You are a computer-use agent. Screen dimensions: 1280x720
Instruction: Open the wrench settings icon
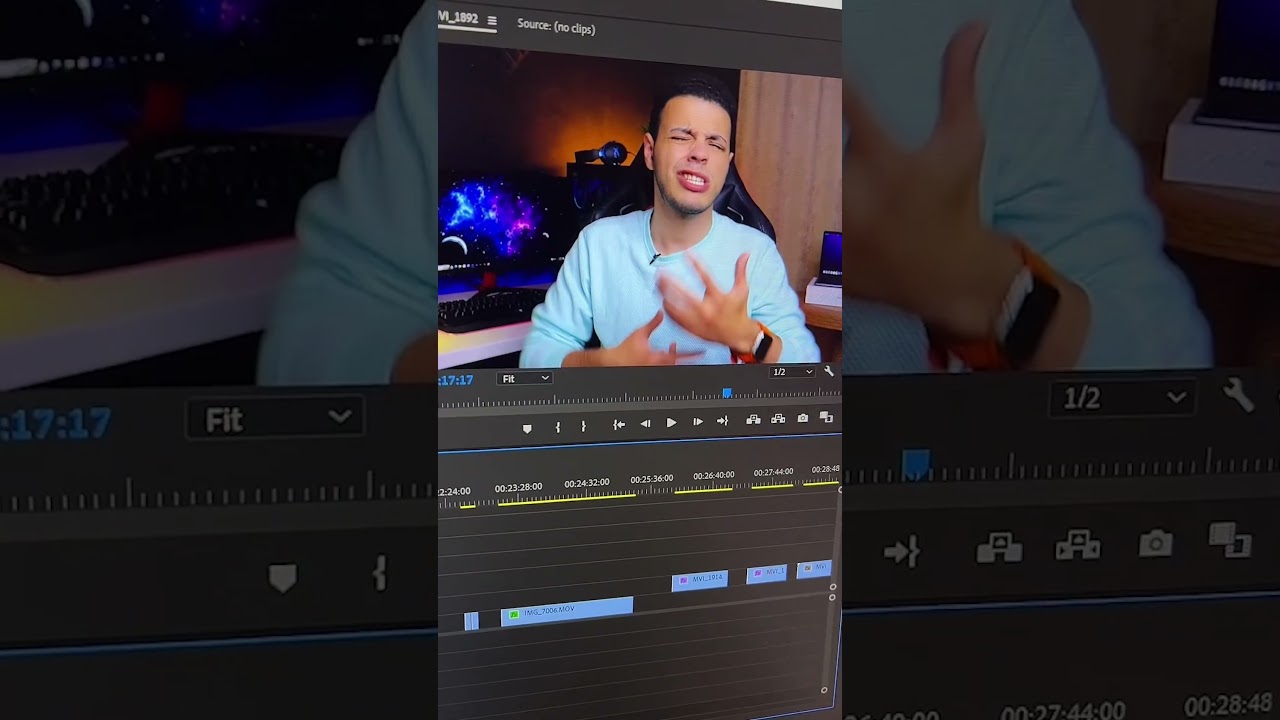(828, 371)
